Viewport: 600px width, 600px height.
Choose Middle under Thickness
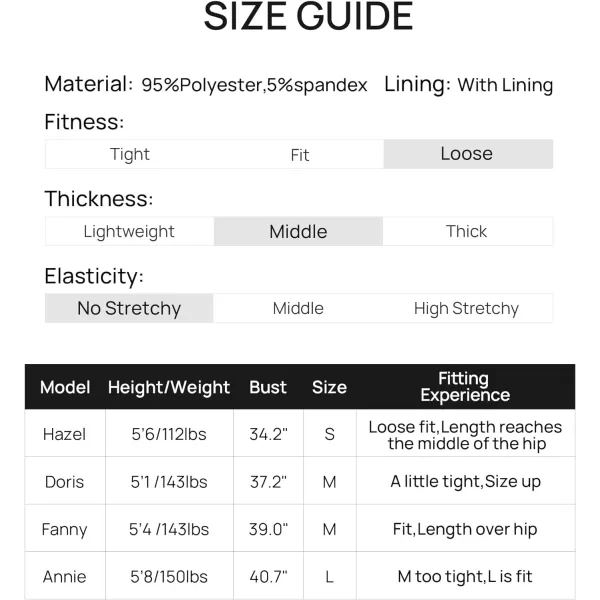(x=298, y=231)
